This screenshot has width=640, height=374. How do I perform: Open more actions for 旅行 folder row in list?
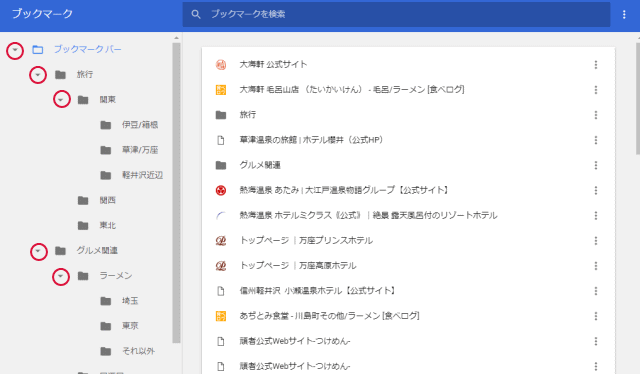(596, 115)
